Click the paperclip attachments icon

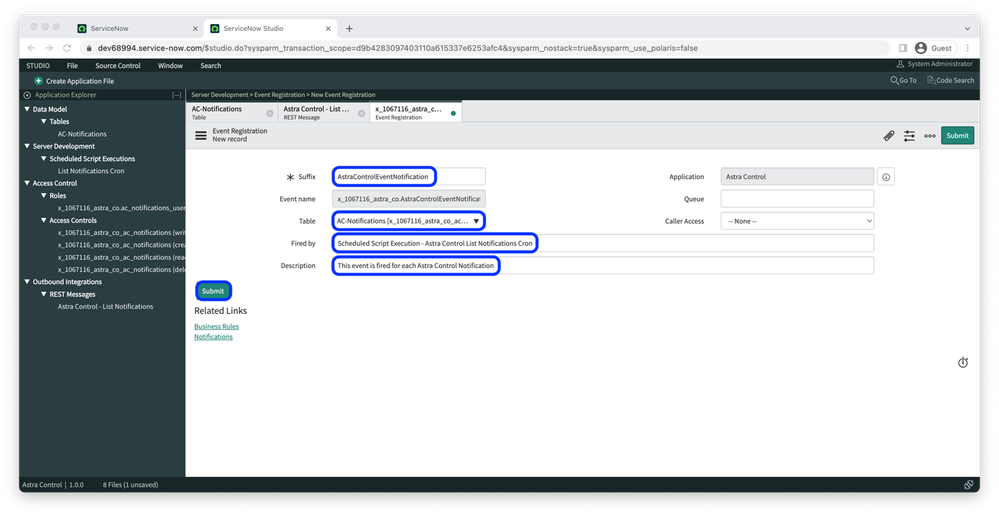(889, 136)
